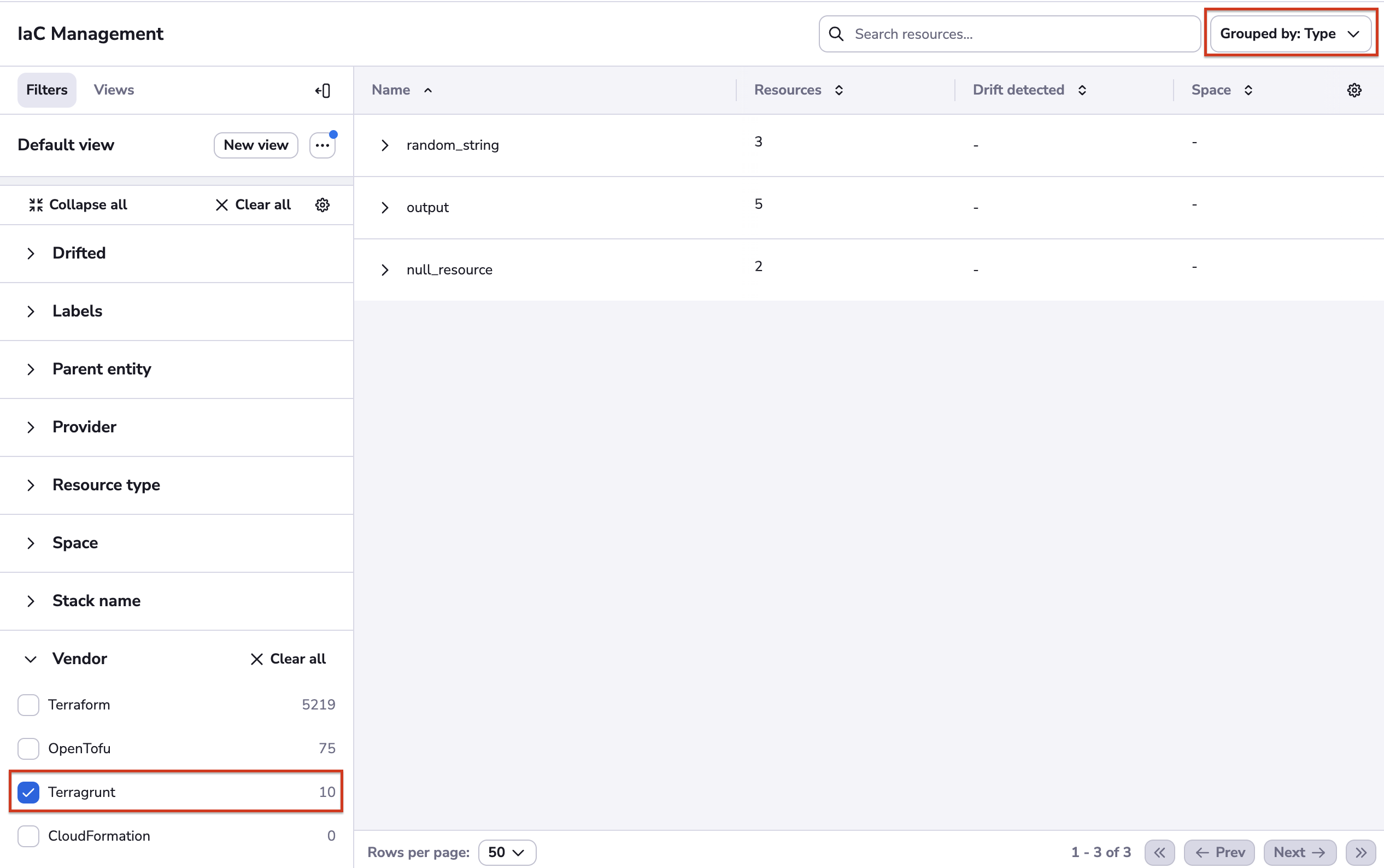This screenshot has width=1384, height=868.
Task: Sort by Drift detected column
Action: [1082, 90]
